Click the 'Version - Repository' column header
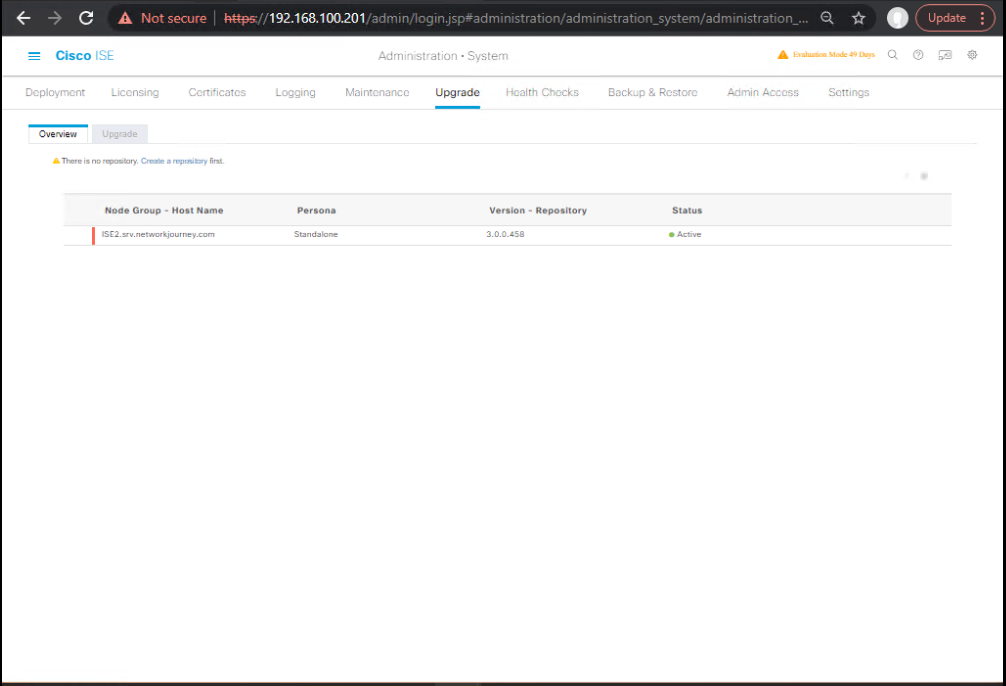 click(x=538, y=210)
